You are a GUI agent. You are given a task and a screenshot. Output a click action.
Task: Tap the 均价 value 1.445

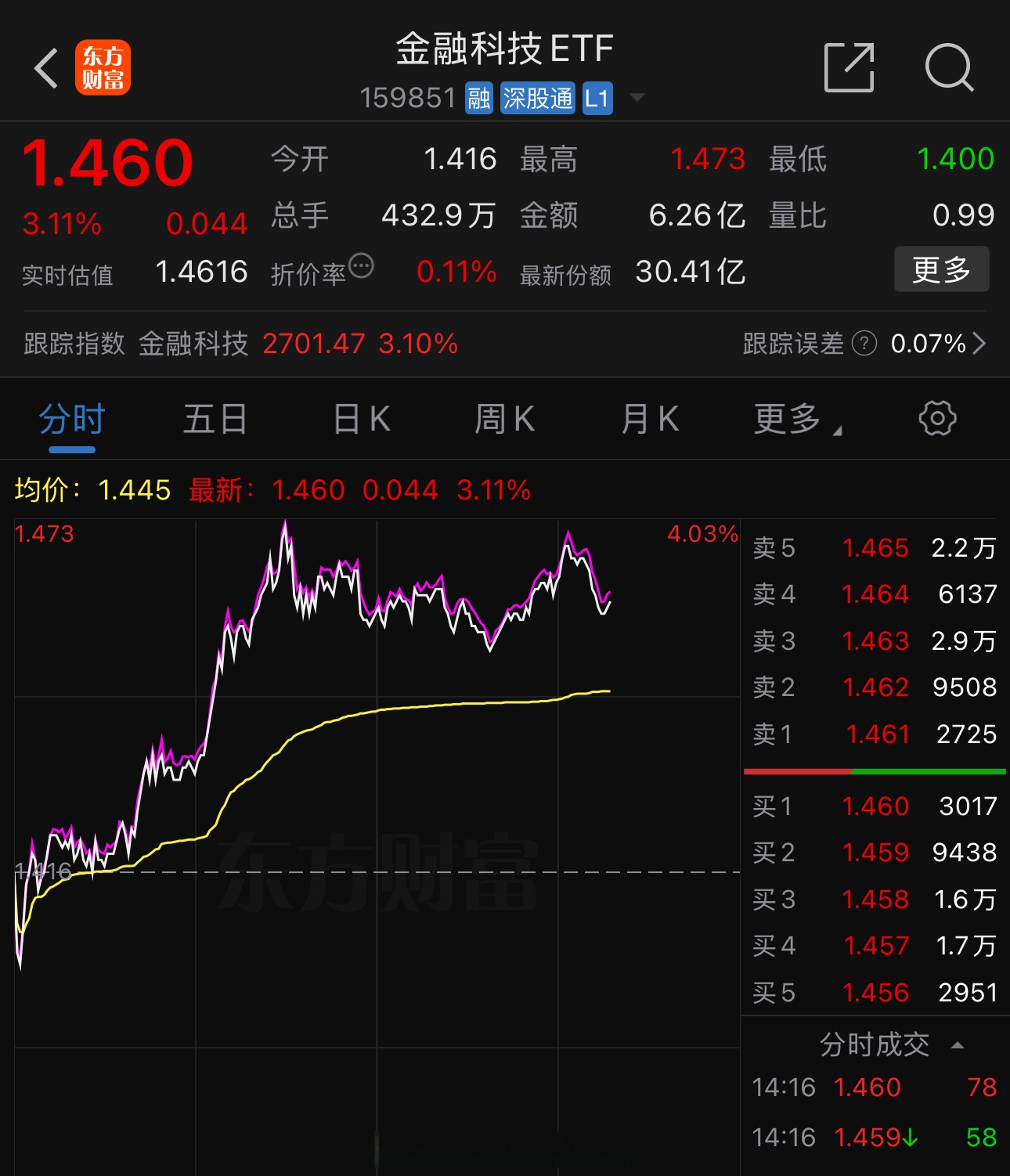click(135, 490)
